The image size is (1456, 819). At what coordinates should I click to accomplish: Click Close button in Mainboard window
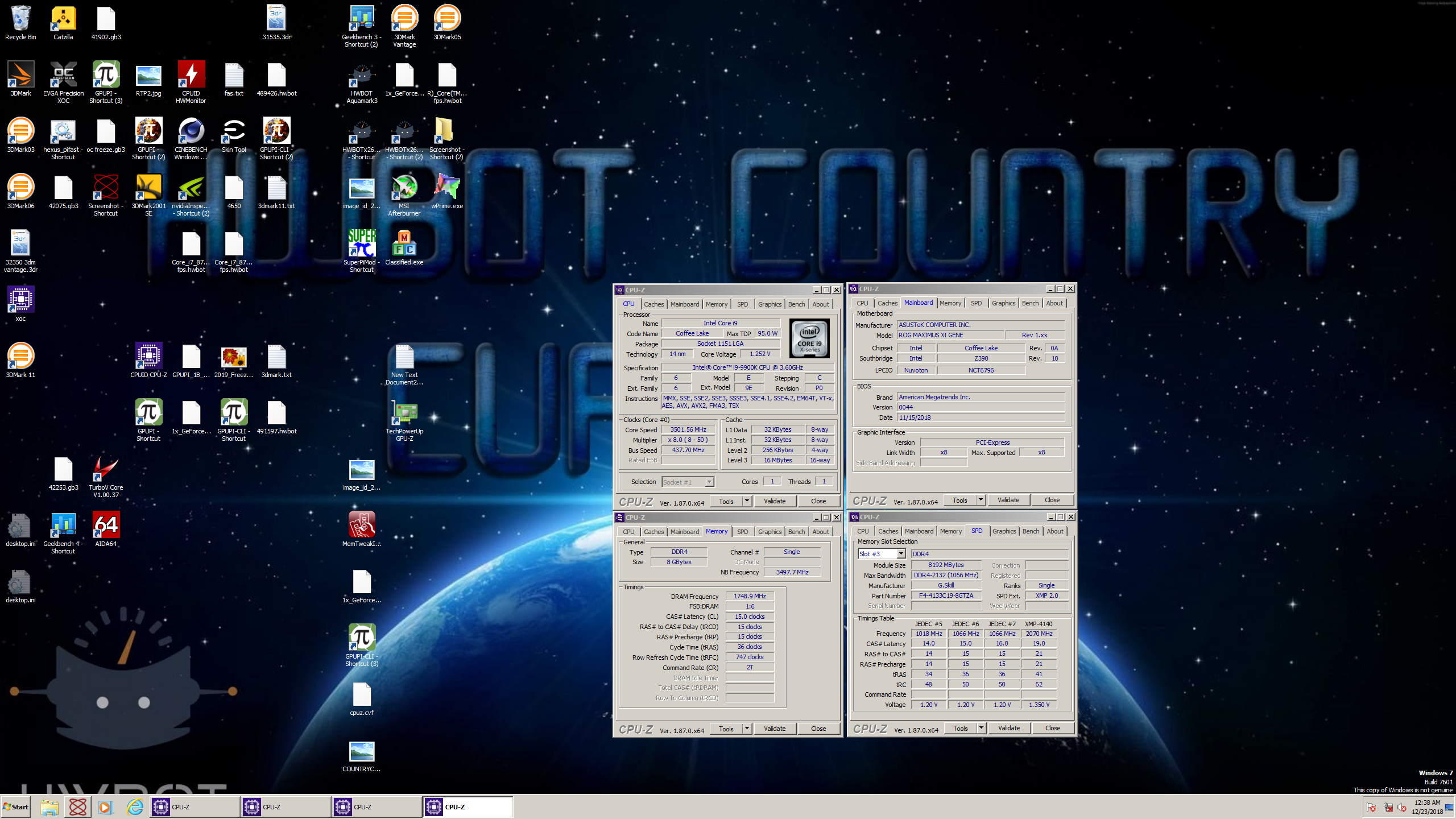[x=1052, y=500]
